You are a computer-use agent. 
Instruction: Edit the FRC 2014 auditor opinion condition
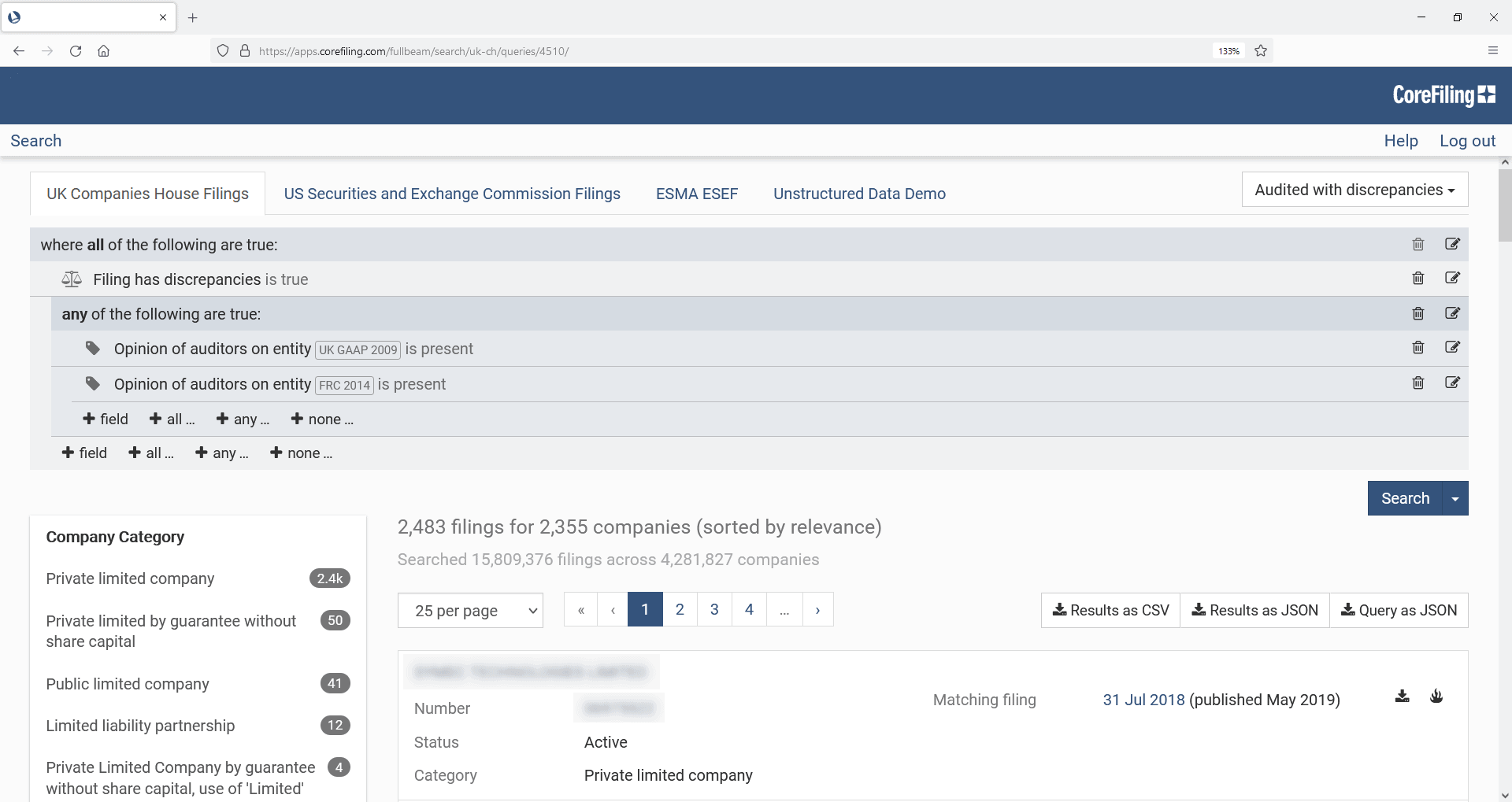pyautogui.click(x=1453, y=383)
